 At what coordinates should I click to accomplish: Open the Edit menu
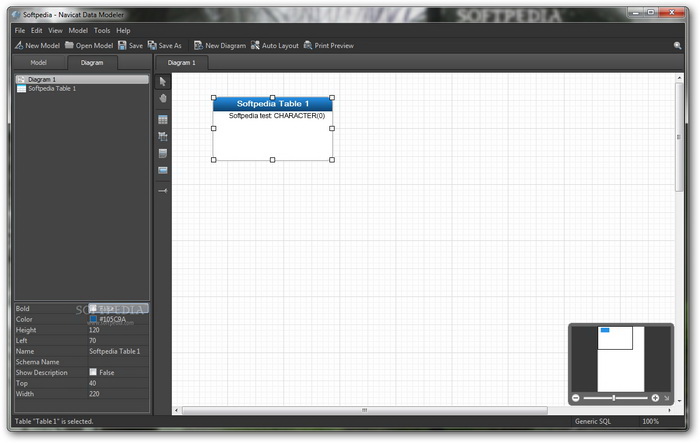point(37,30)
